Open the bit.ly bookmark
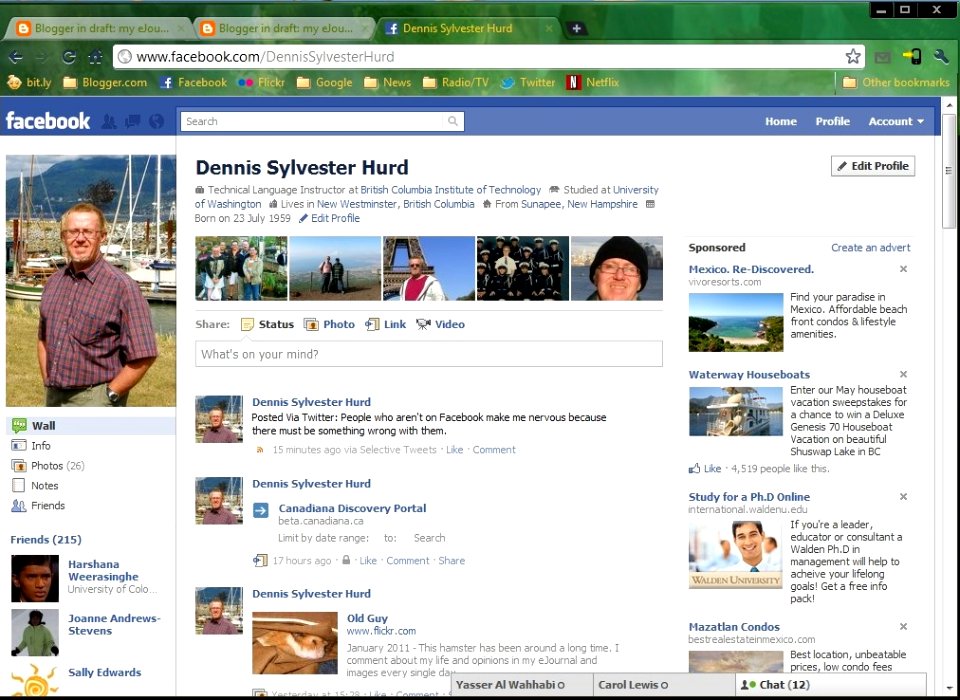This screenshot has height=700, width=960. (x=29, y=82)
